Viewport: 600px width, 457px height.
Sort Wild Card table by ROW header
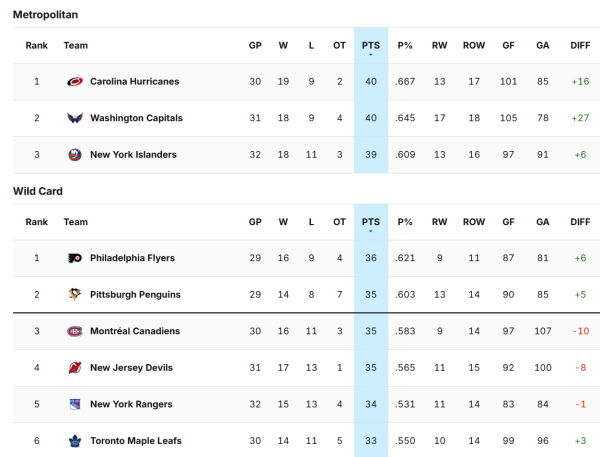pos(474,222)
